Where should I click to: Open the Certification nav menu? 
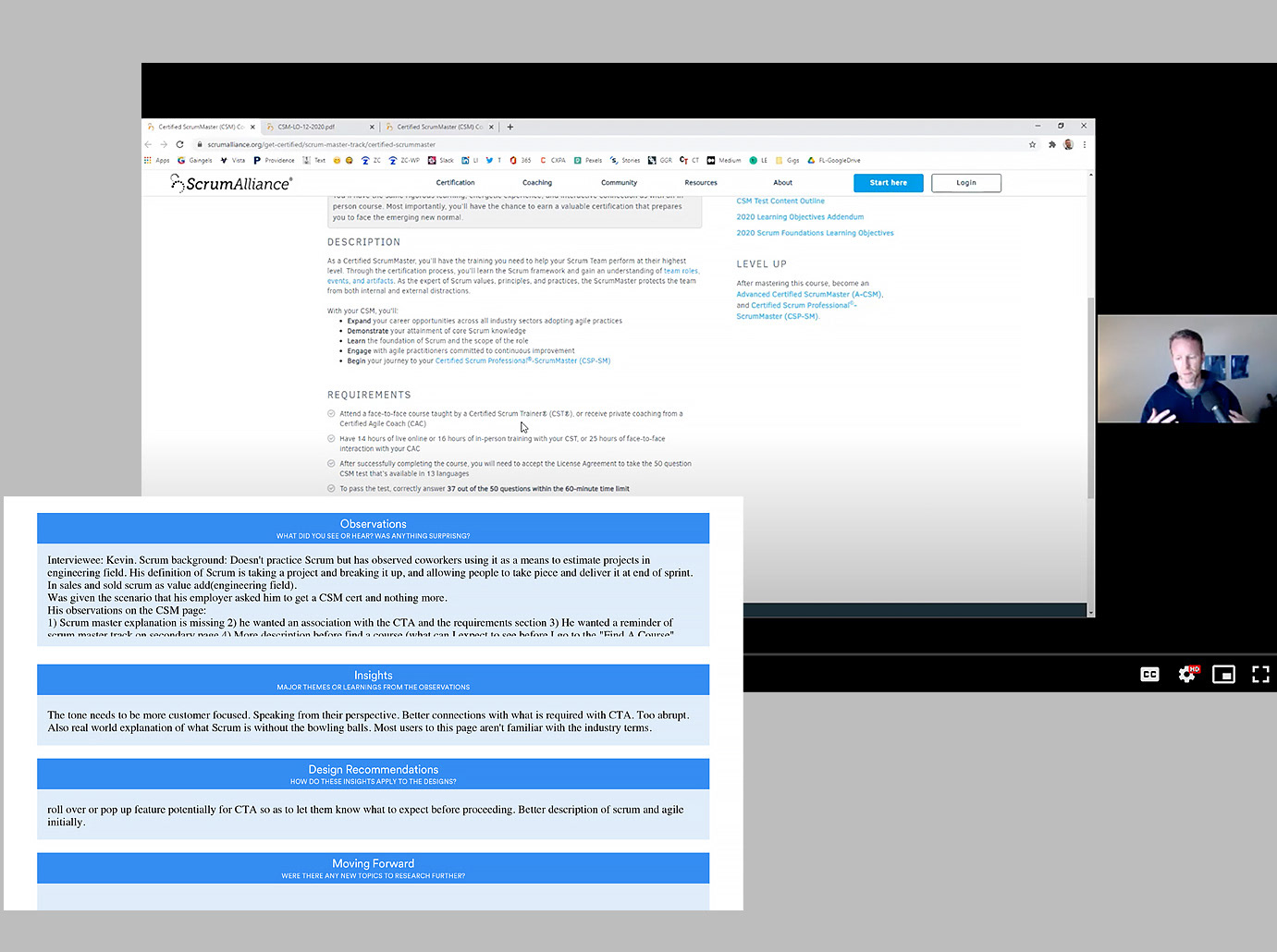[x=455, y=183]
